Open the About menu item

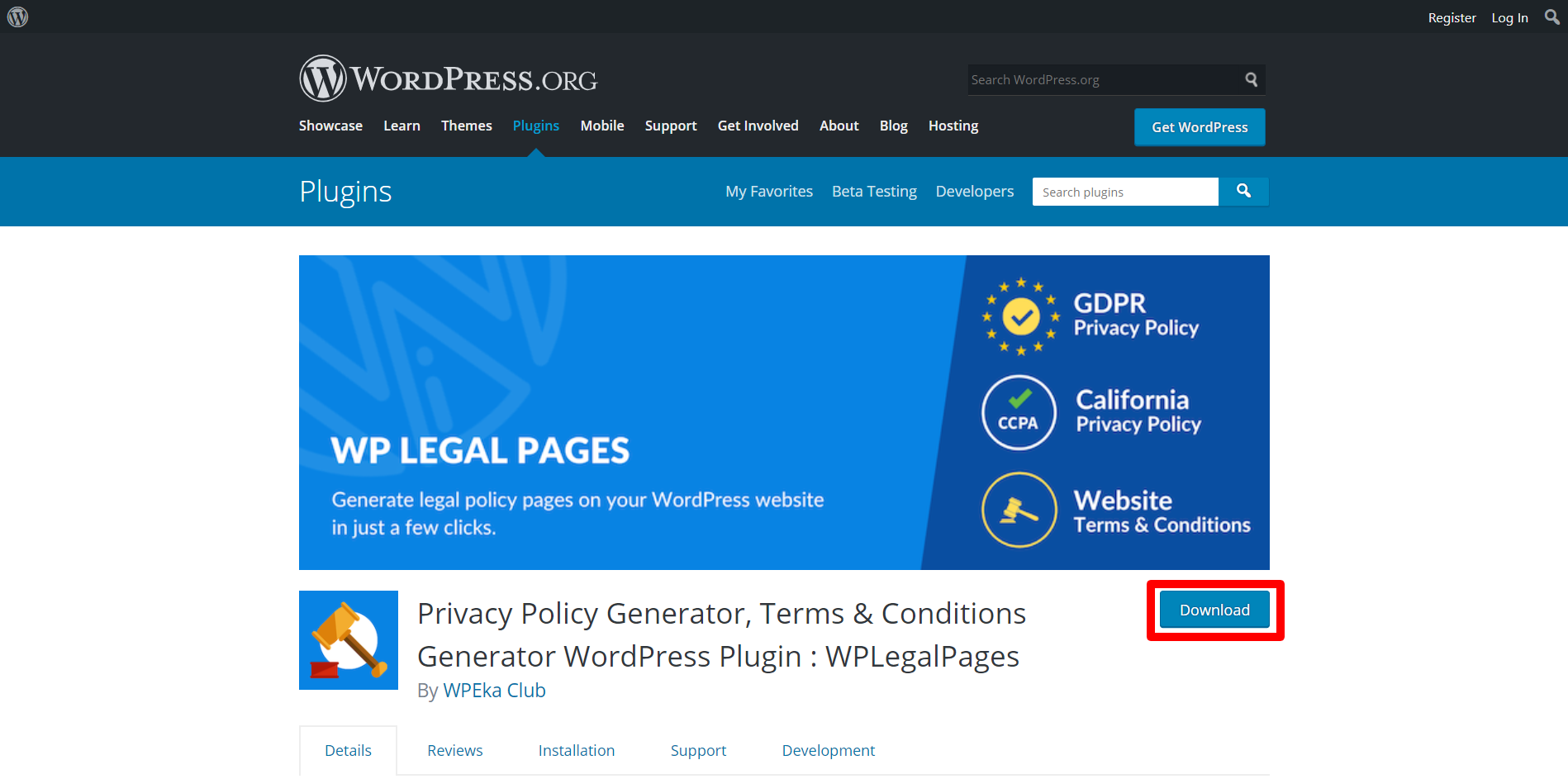point(839,126)
